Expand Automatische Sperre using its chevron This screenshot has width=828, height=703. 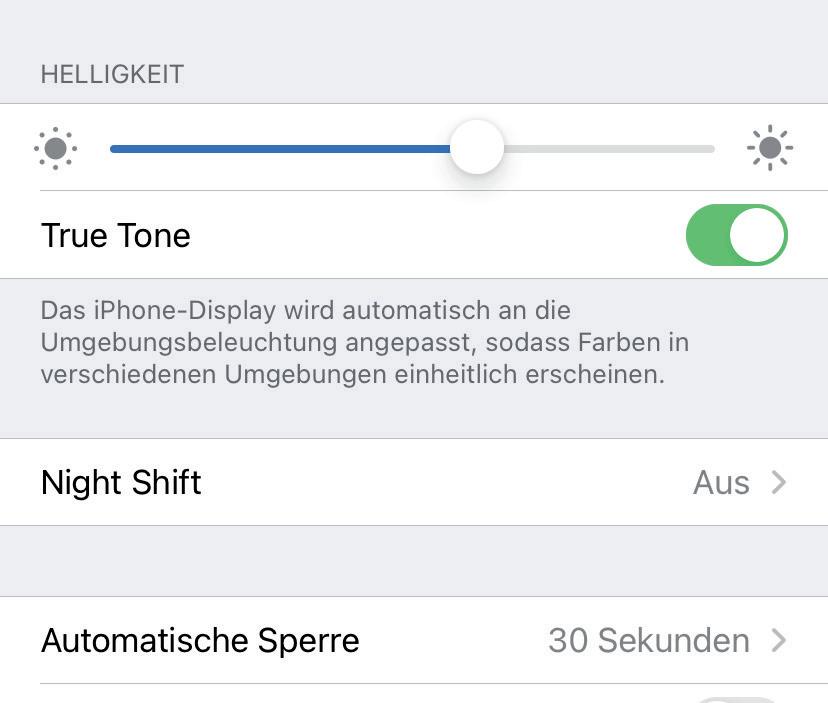pos(779,640)
